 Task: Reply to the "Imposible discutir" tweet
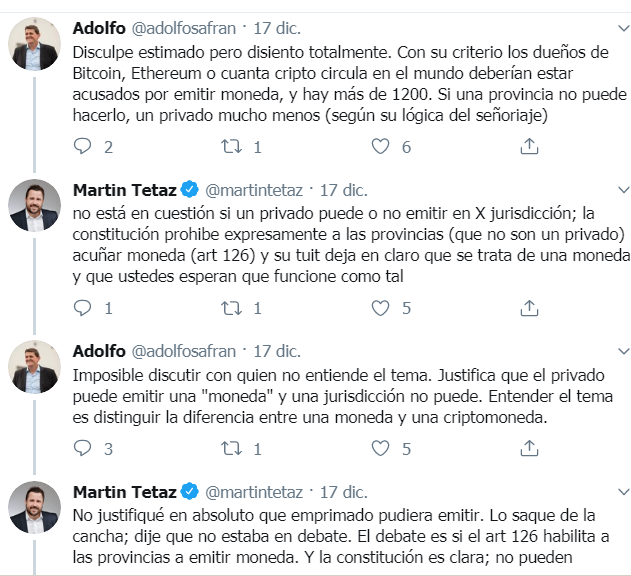[x=83, y=449]
